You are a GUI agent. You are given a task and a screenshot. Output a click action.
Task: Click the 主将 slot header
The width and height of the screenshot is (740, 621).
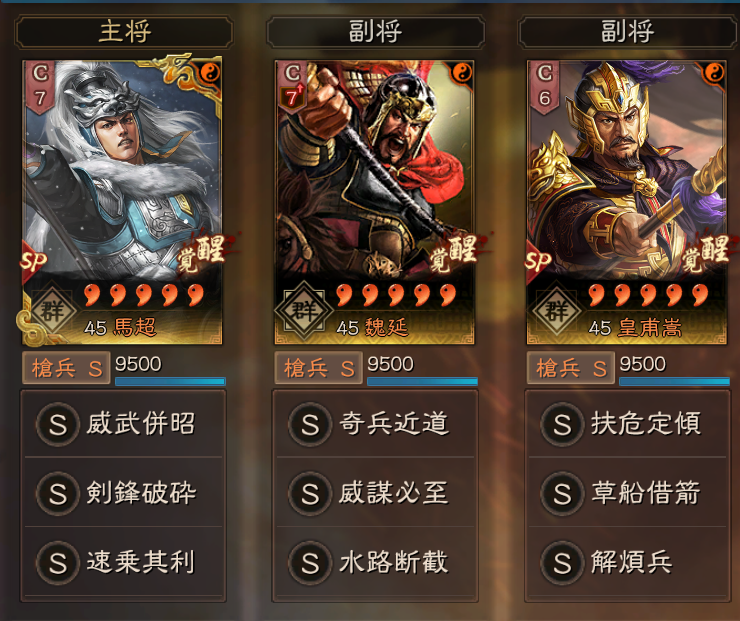point(124,32)
